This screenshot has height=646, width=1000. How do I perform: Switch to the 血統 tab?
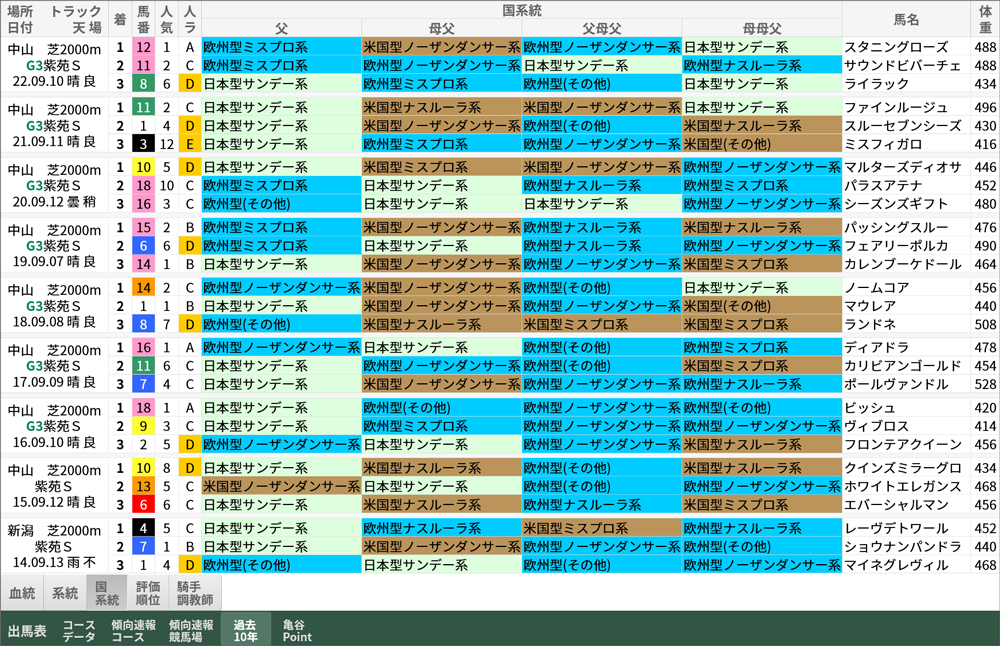(x=22, y=593)
